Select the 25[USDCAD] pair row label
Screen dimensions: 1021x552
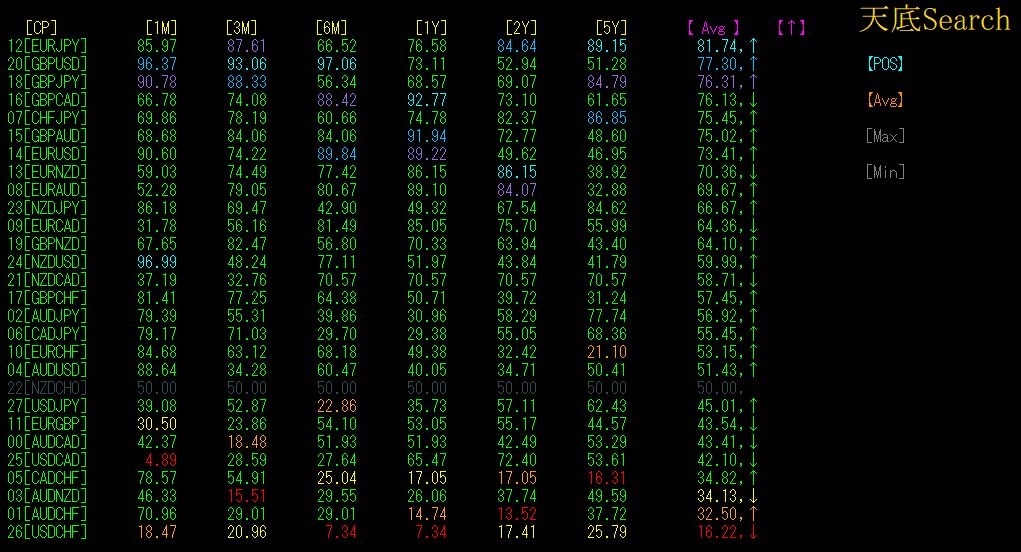click(47, 460)
